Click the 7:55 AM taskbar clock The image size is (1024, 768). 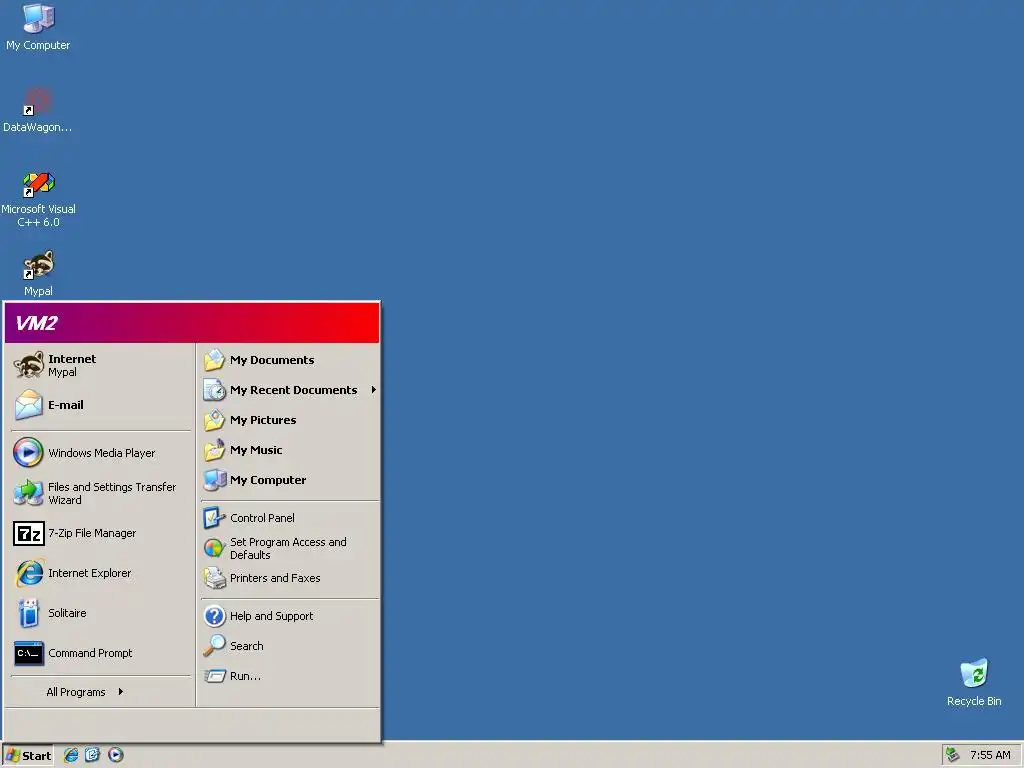(990, 755)
